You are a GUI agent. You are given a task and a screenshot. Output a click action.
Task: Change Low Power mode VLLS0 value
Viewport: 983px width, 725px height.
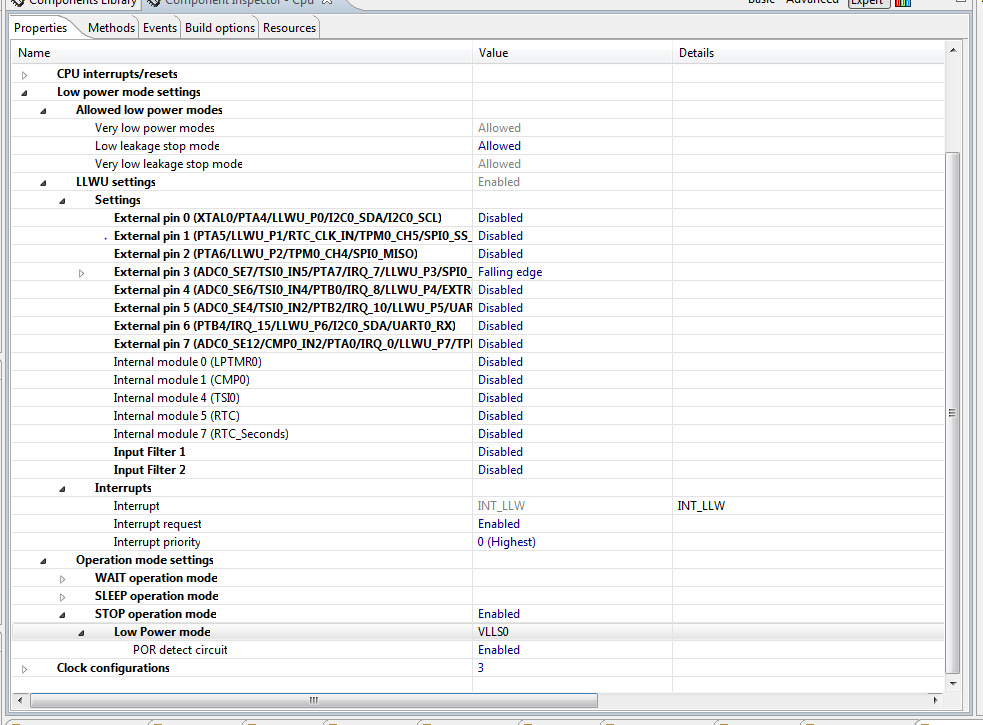coord(493,632)
